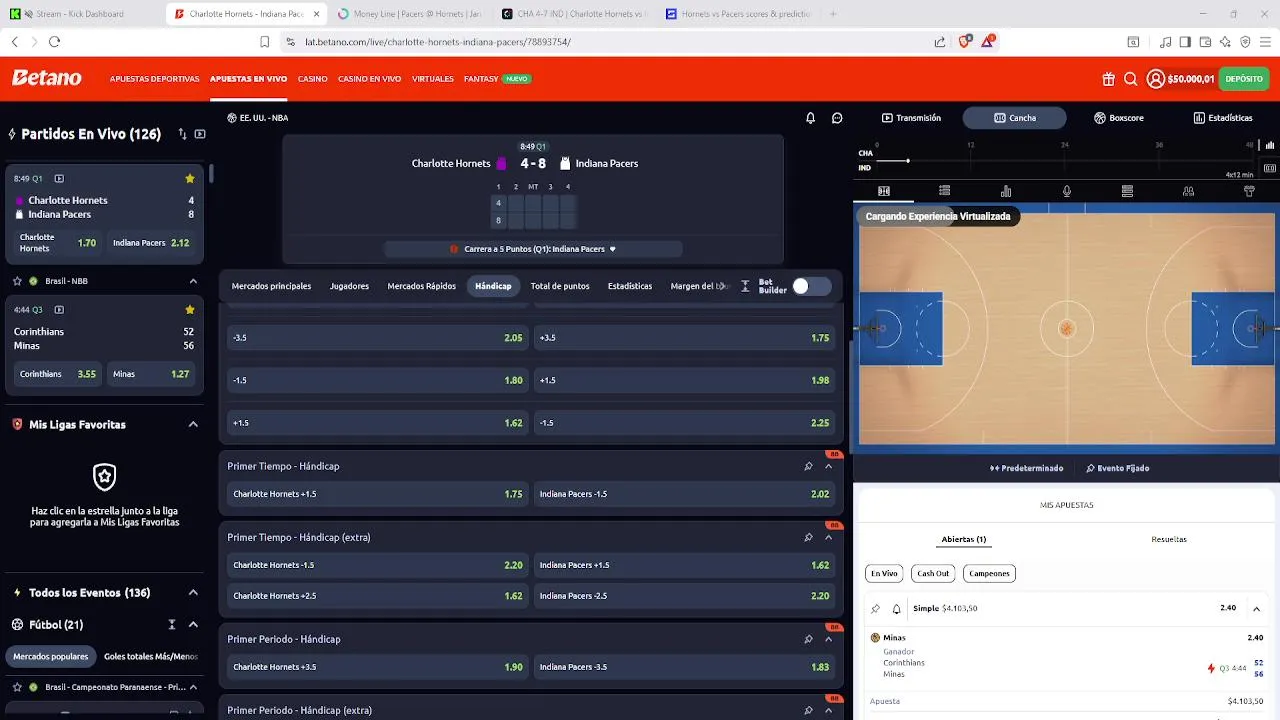Select Charlotte Hornets +1.5 odds 1.75

click(x=377, y=494)
